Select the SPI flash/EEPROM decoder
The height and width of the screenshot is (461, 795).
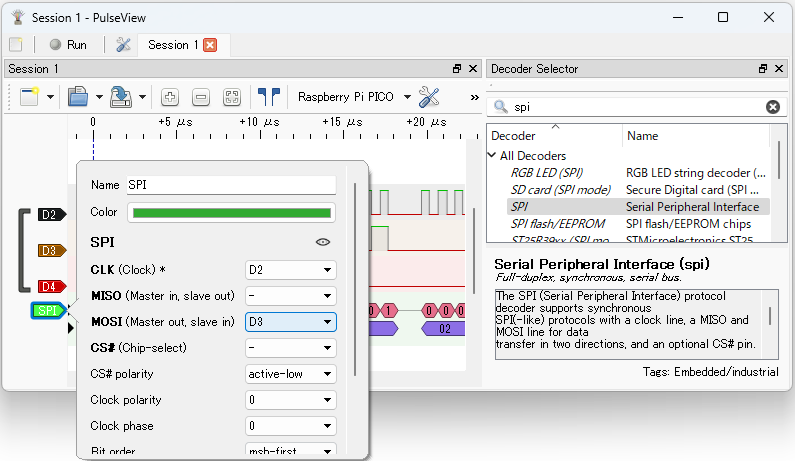pos(638,224)
